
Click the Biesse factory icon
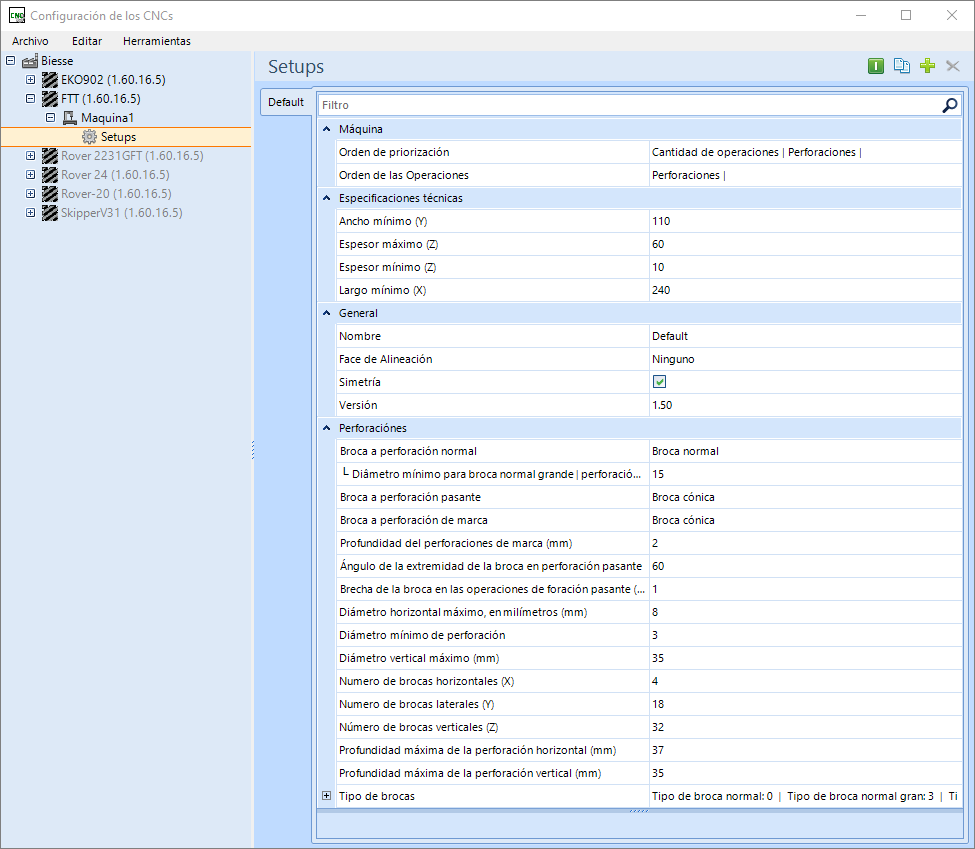30,61
